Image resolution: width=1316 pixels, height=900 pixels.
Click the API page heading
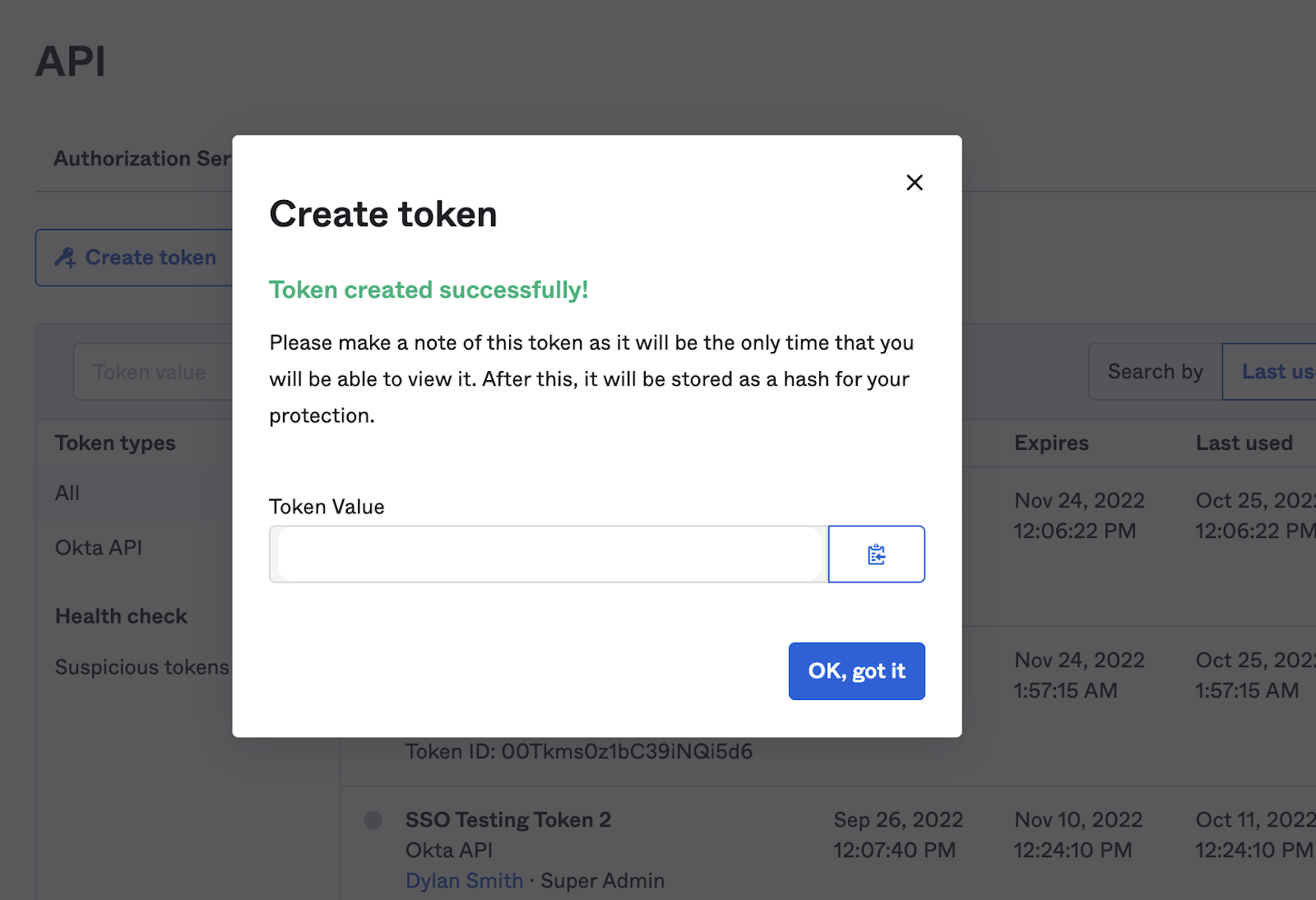click(71, 61)
